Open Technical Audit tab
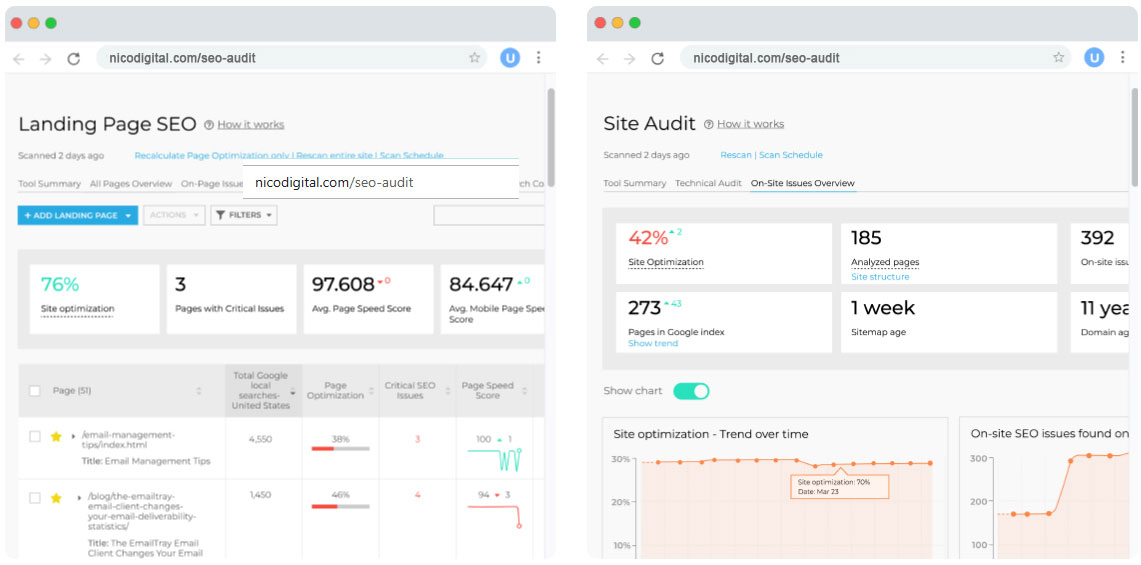Screen dimensions: 1141x565 pos(708,183)
